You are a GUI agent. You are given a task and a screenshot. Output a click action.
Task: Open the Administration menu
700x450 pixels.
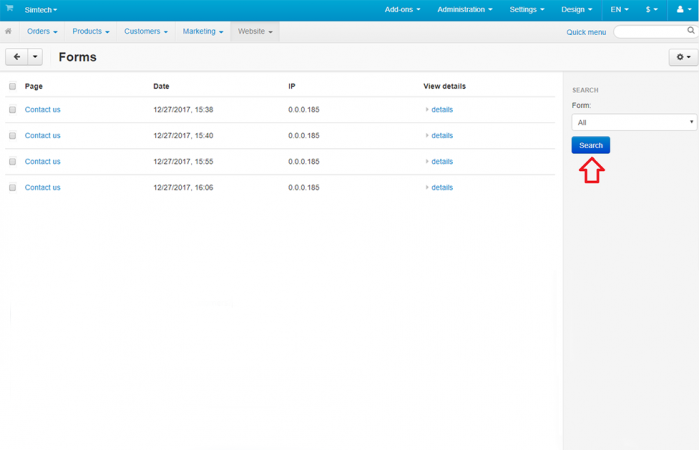click(x=465, y=9)
